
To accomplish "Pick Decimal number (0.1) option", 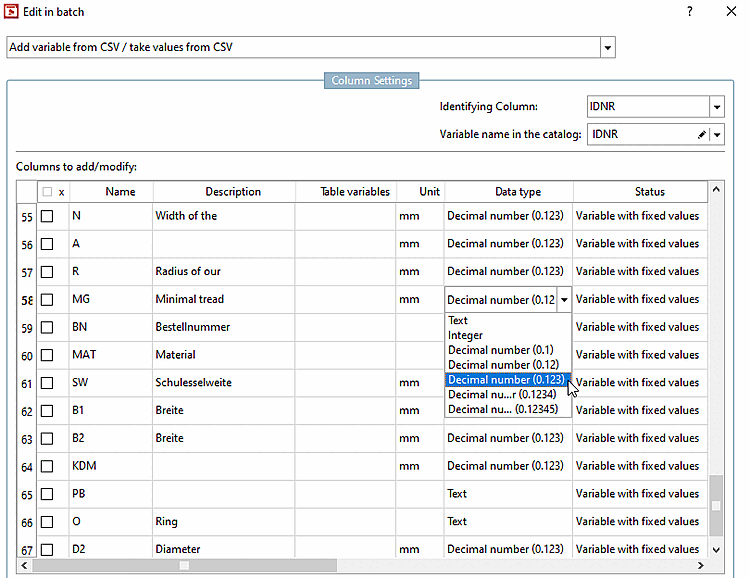I will click(x=500, y=350).
